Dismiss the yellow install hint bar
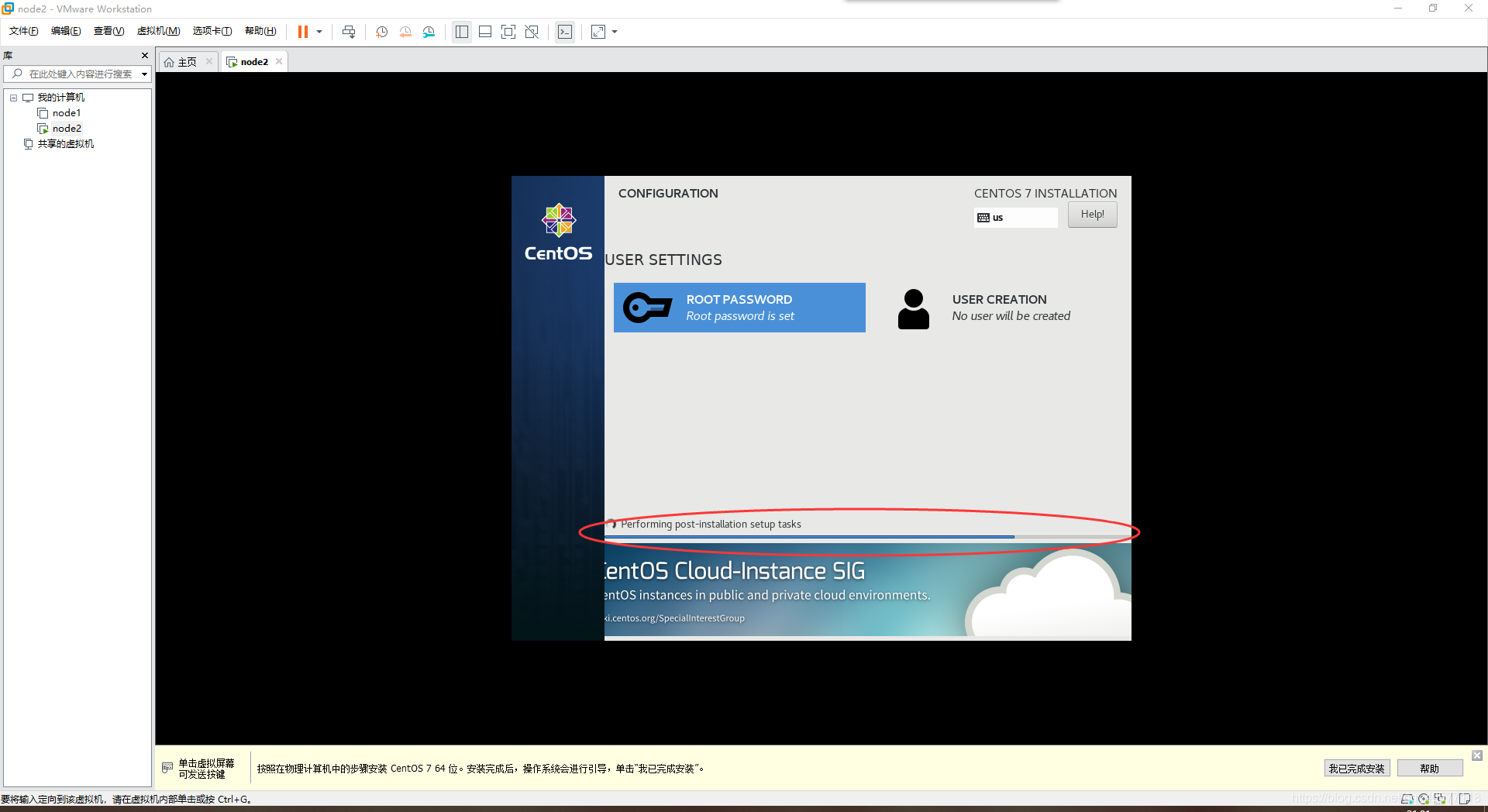The height and width of the screenshot is (812, 1488). [x=1477, y=755]
